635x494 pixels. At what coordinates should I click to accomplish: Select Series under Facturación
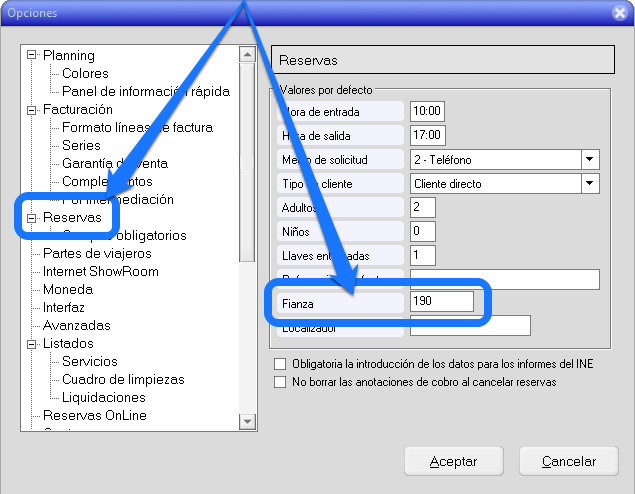(81, 146)
